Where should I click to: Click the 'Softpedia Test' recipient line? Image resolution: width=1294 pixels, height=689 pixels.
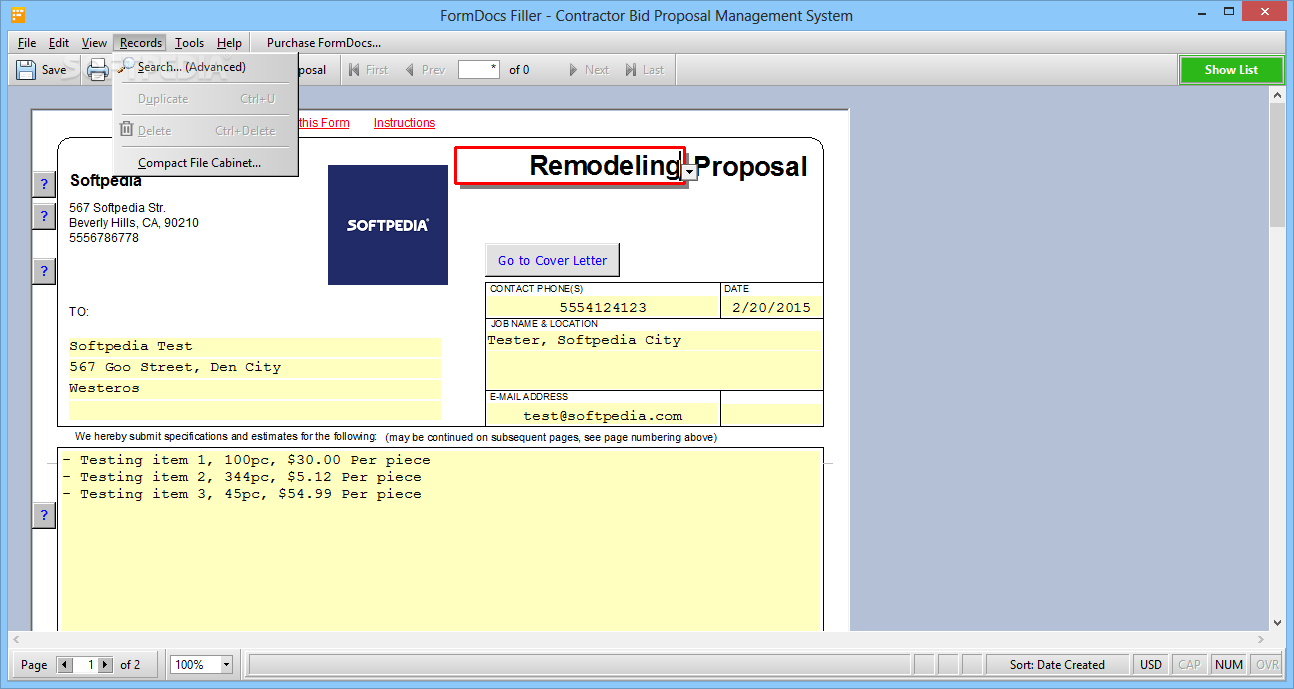[254, 346]
